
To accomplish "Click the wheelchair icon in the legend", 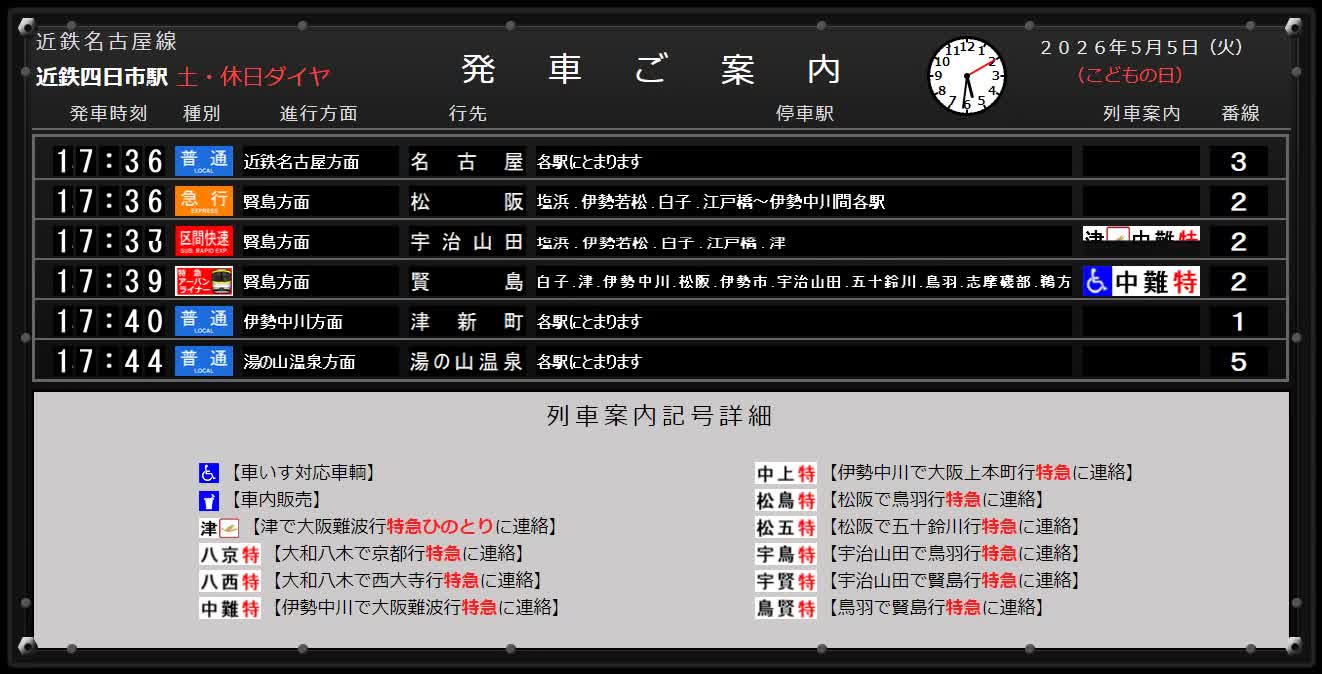I will (x=209, y=474).
